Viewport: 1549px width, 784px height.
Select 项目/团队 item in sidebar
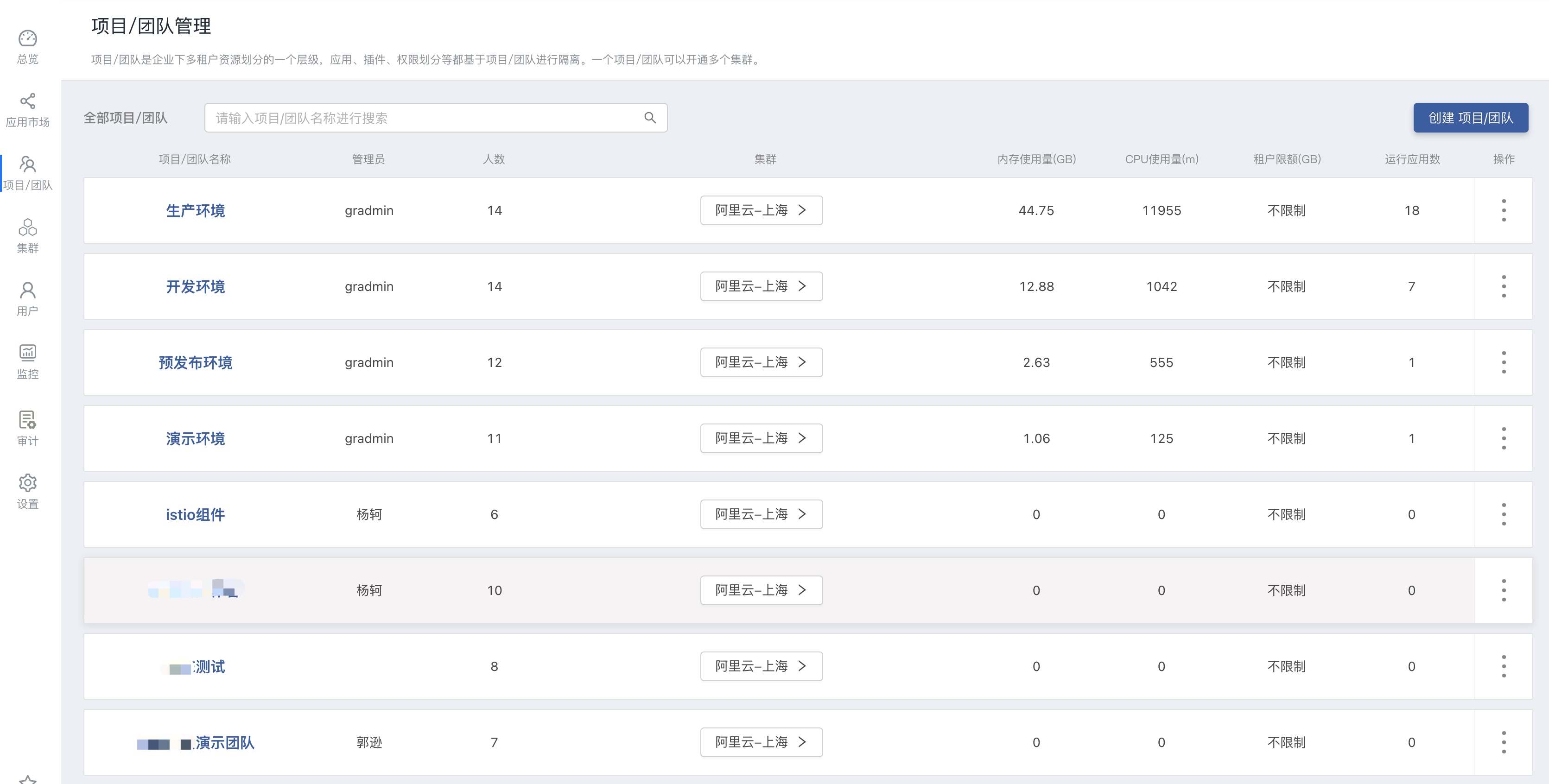[x=28, y=173]
